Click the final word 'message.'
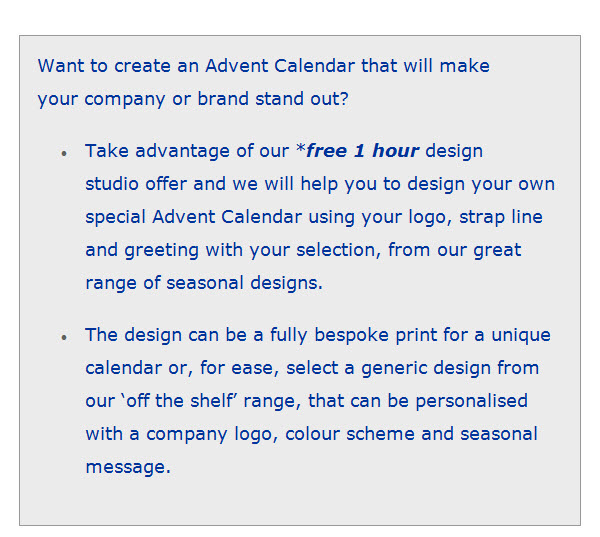This screenshot has width=600, height=537. click(x=128, y=467)
